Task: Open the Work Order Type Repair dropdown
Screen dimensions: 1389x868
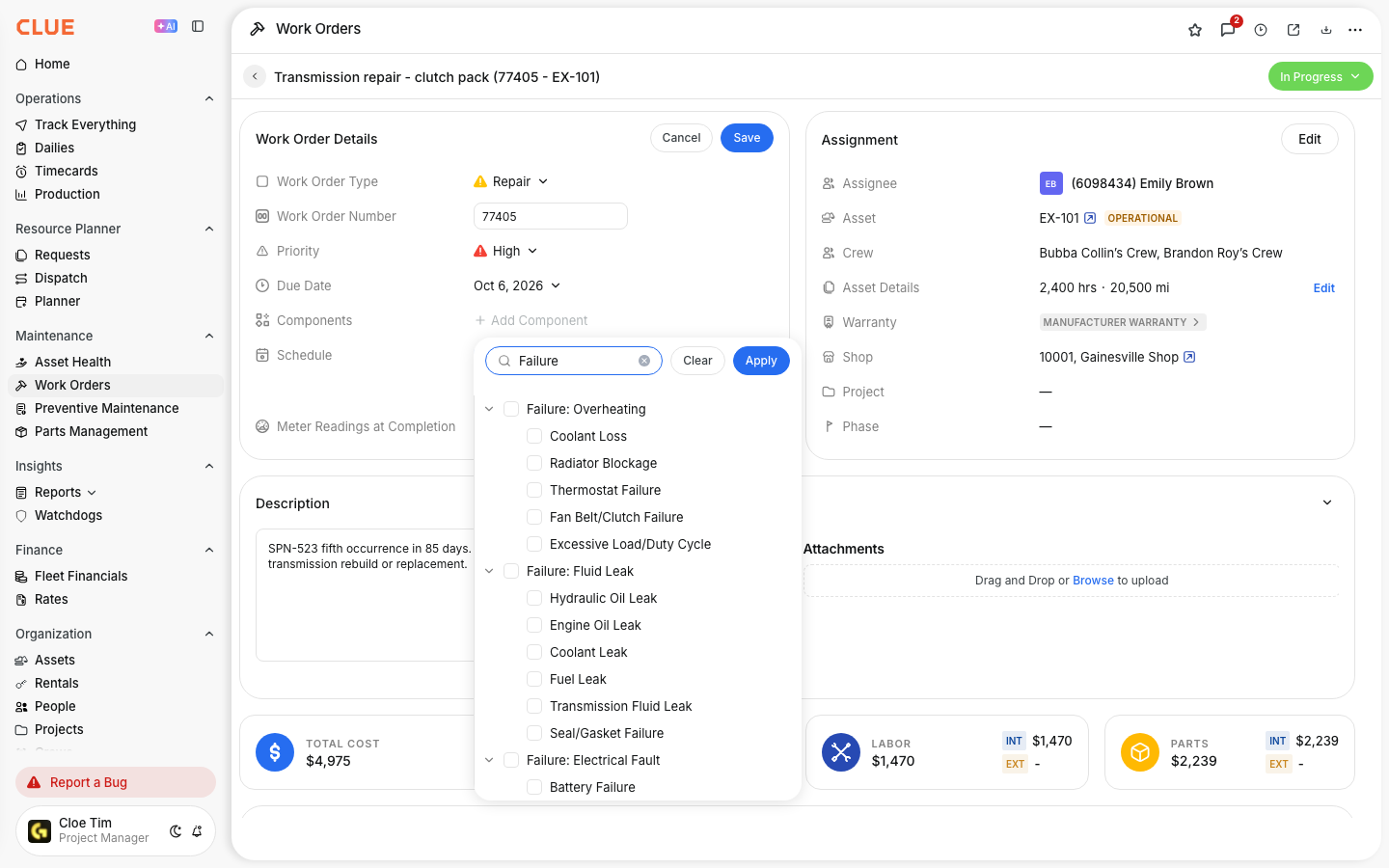Action: 511,181
